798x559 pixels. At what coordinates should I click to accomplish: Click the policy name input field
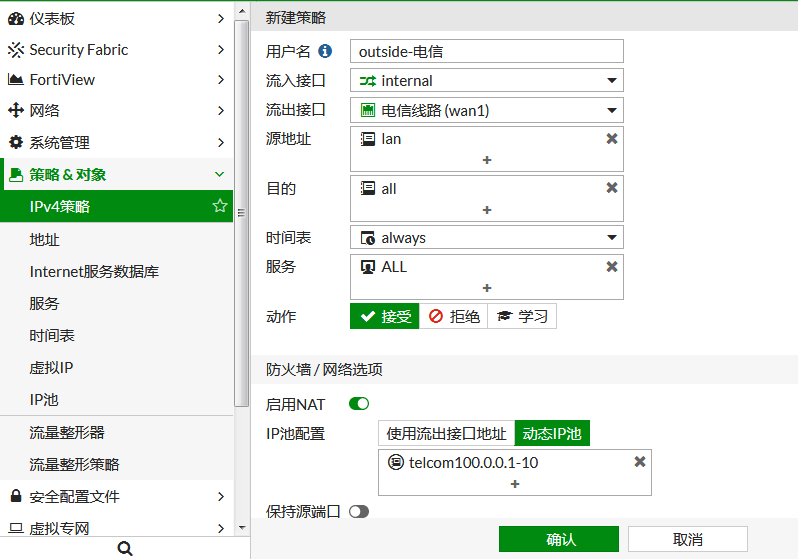[487, 51]
